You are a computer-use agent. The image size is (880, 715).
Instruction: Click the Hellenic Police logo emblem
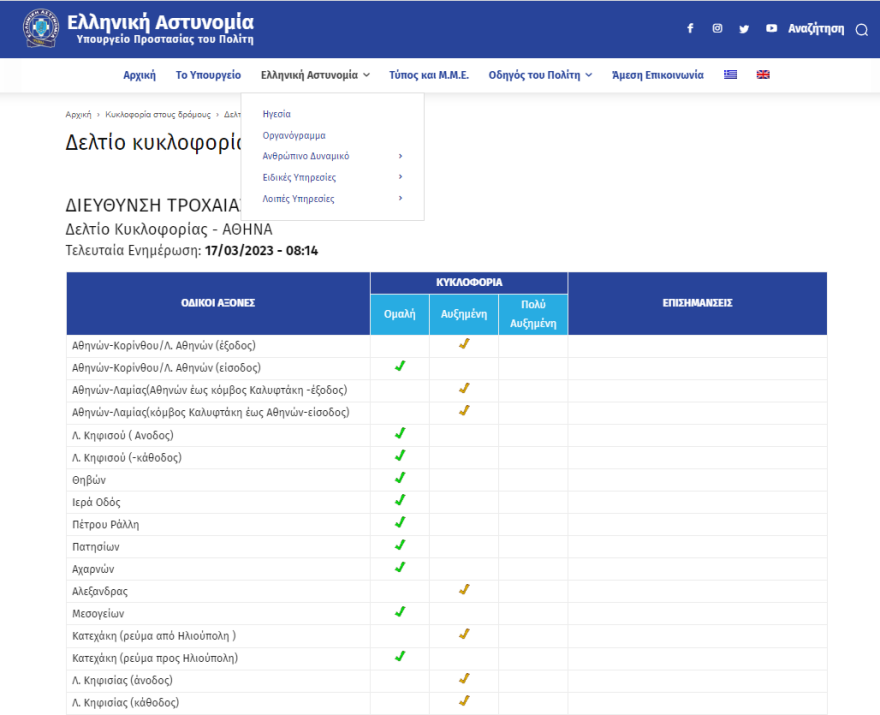[41, 29]
